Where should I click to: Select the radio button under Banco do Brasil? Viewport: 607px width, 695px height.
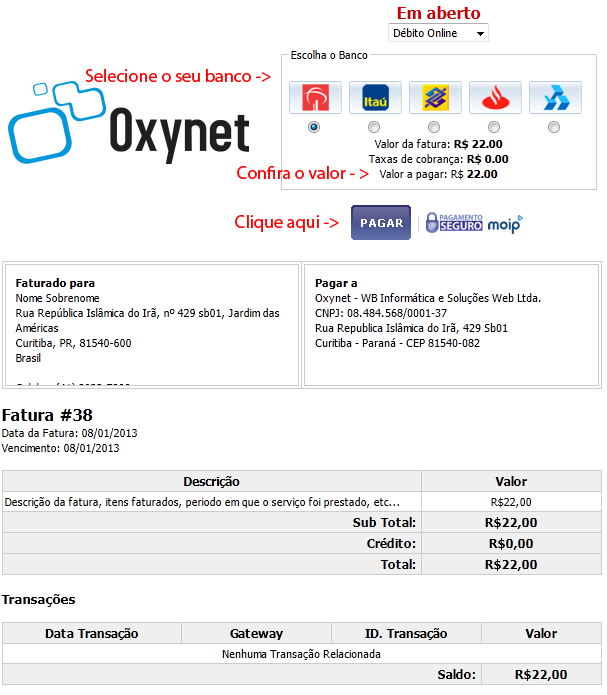[434, 127]
